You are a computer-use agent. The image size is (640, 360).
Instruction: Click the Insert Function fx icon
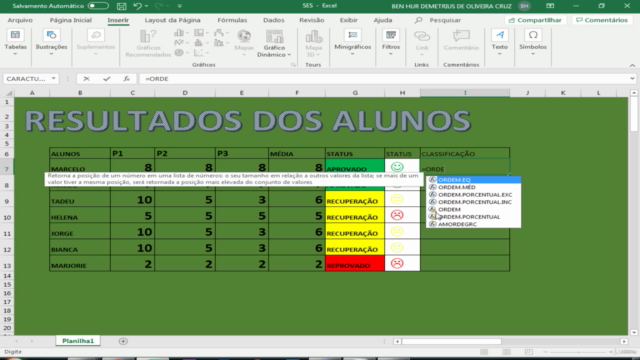(127, 79)
